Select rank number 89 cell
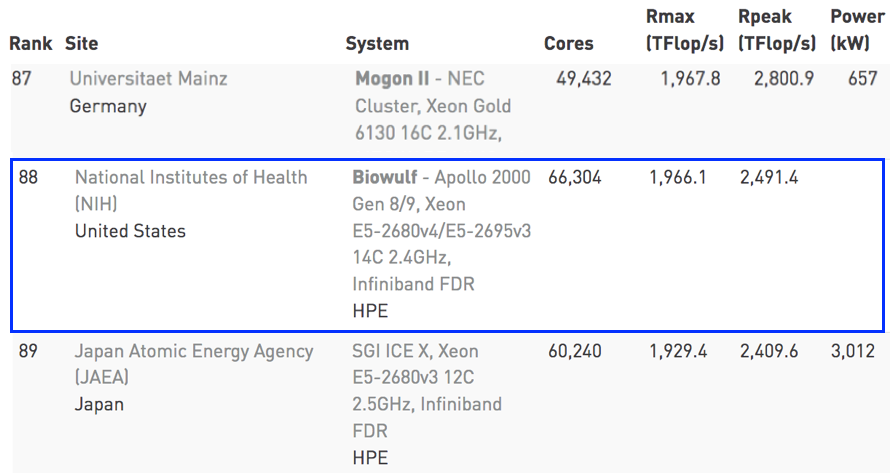The width and height of the screenshot is (890, 473). tap(29, 352)
